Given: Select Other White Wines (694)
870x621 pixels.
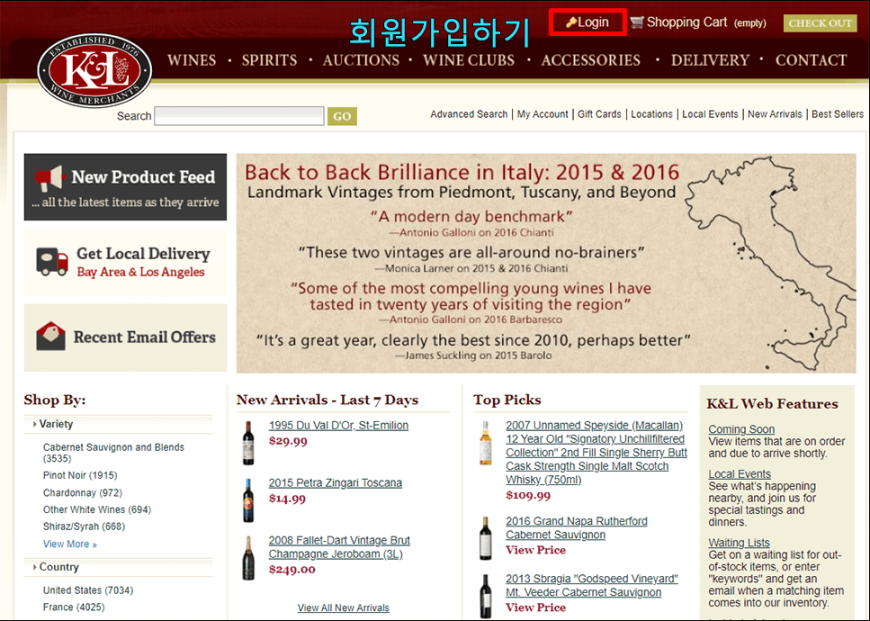Looking at the screenshot, I should pos(97,509).
